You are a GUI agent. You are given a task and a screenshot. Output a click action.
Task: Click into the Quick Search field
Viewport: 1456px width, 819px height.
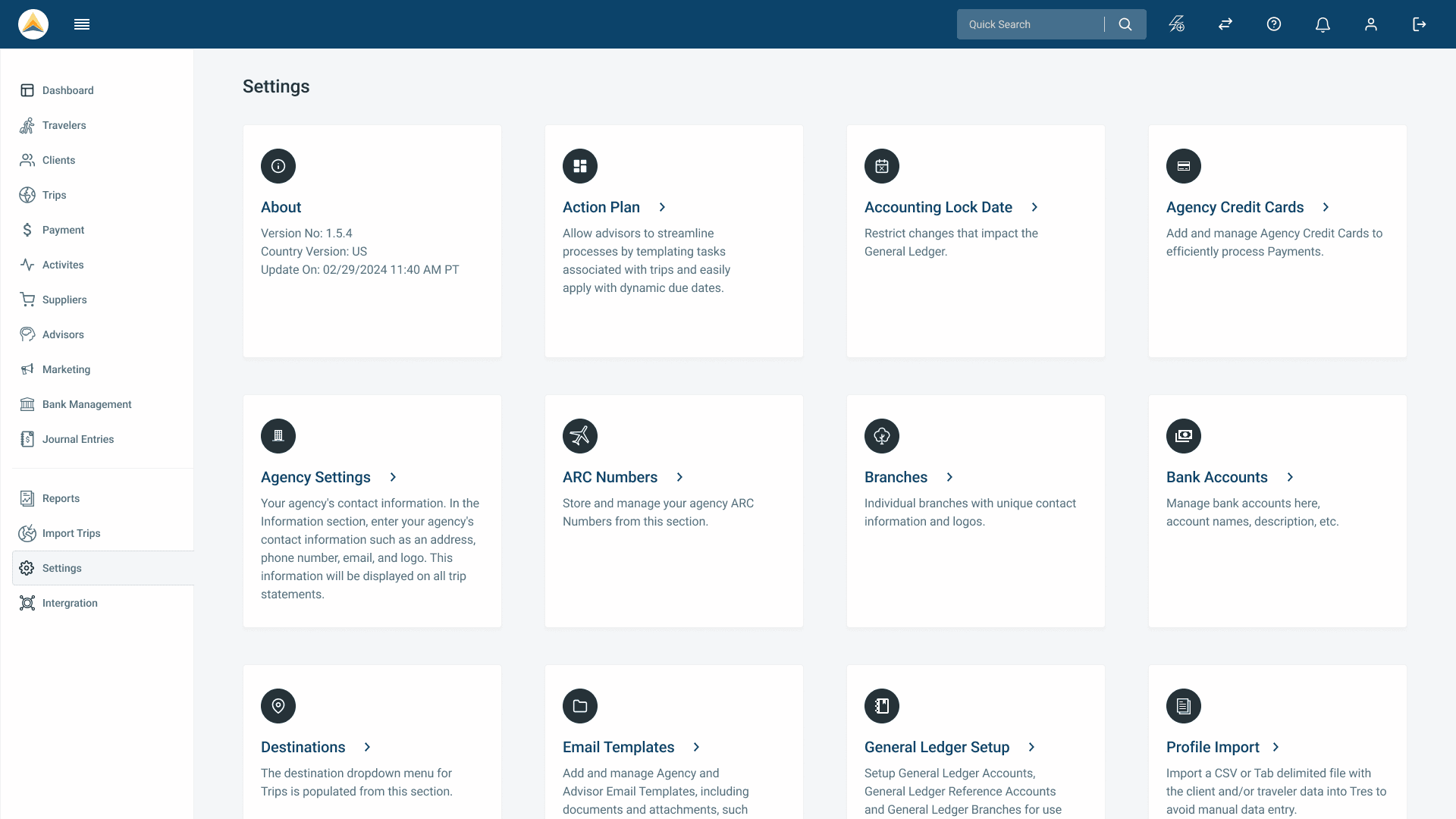(x=1031, y=24)
